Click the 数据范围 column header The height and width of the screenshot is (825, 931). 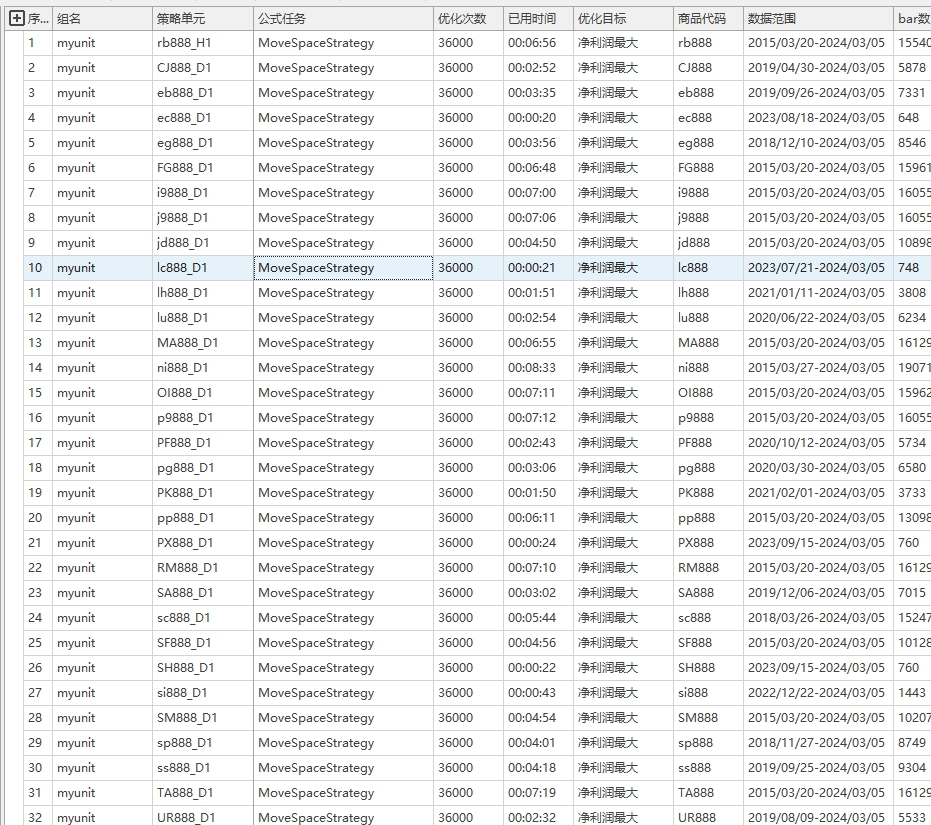(x=772, y=19)
